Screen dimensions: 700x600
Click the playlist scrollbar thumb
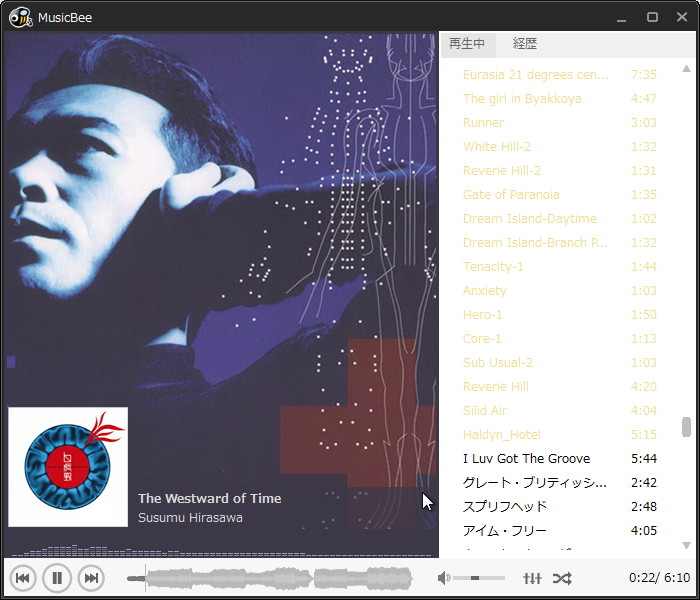[686, 427]
